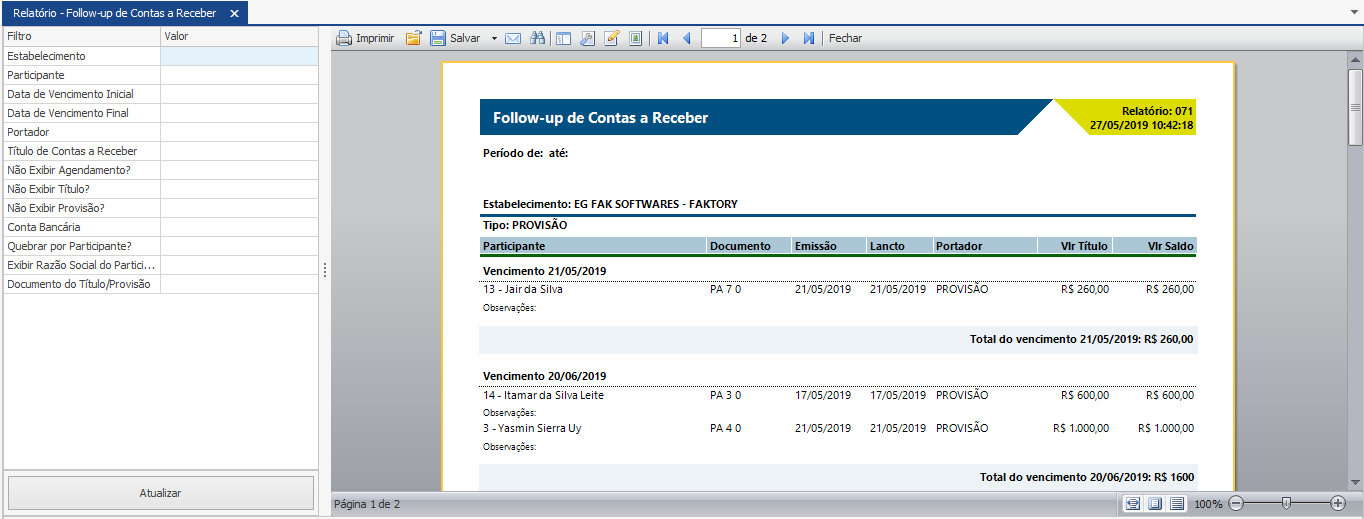Send report by email envelope icon
1364x519 pixels.
tap(513, 38)
